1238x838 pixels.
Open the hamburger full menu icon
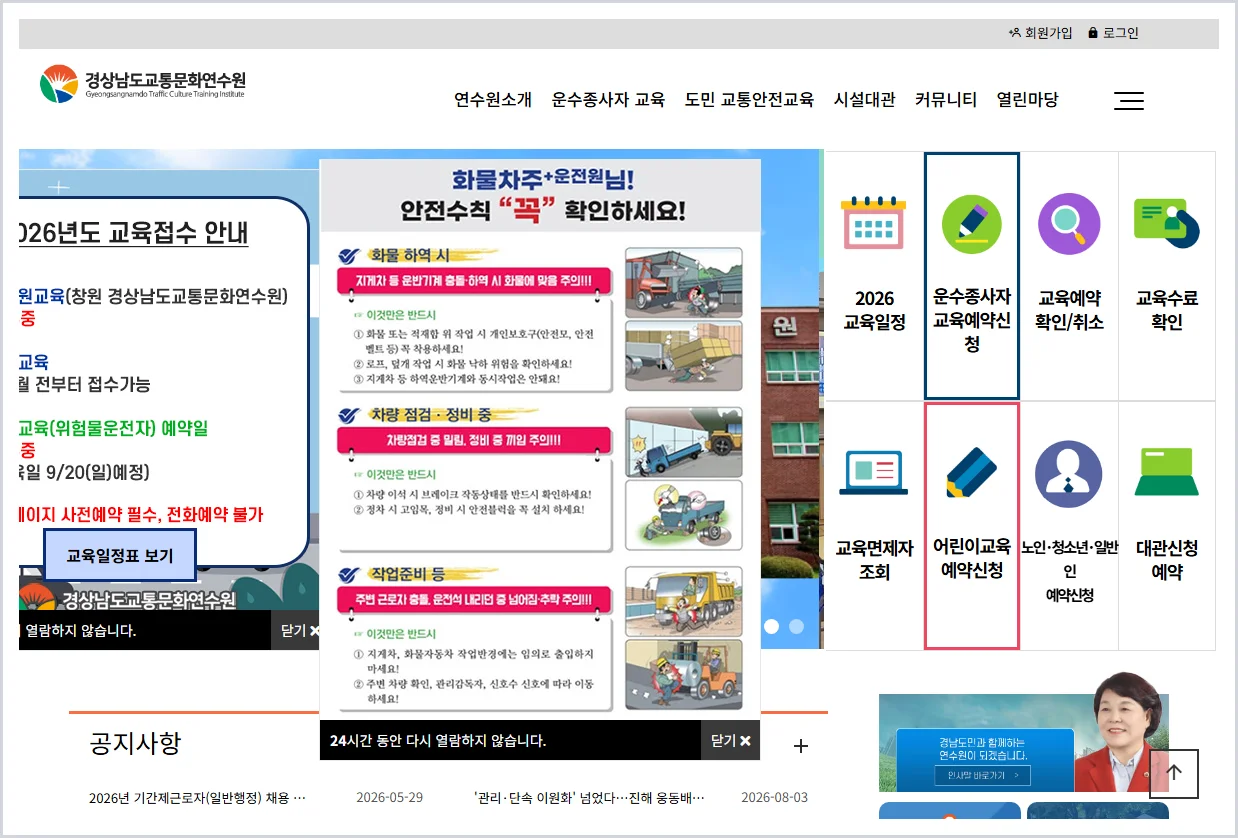tap(1129, 100)
